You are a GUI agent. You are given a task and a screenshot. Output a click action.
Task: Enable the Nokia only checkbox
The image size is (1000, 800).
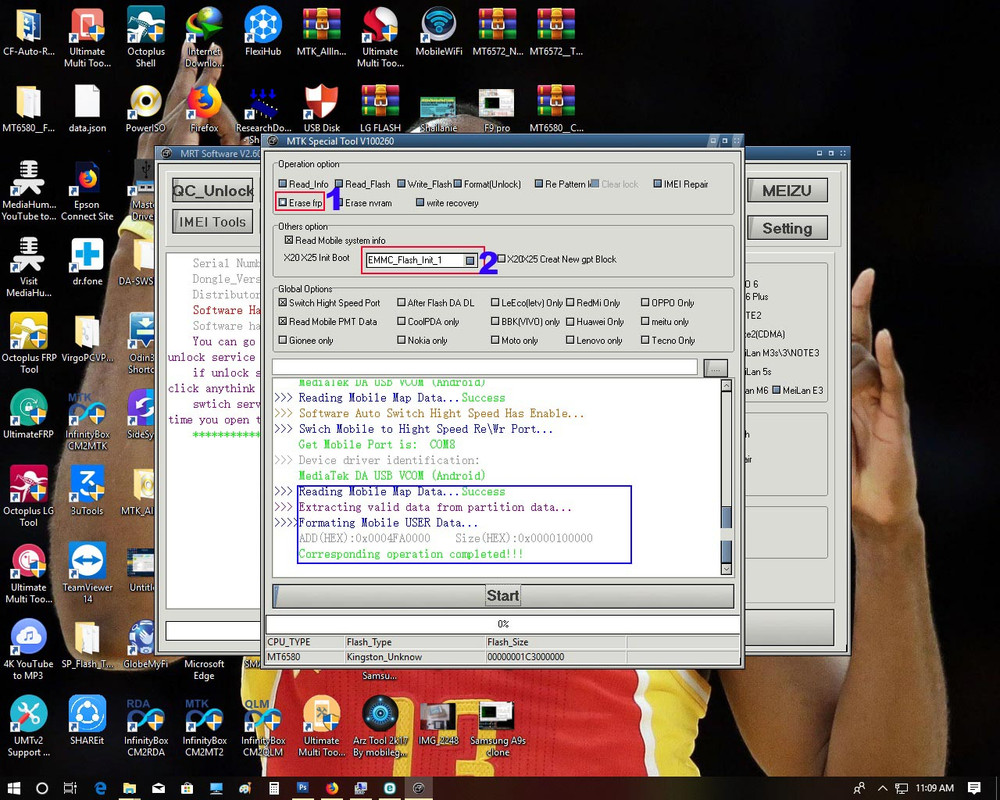[401, 340]
